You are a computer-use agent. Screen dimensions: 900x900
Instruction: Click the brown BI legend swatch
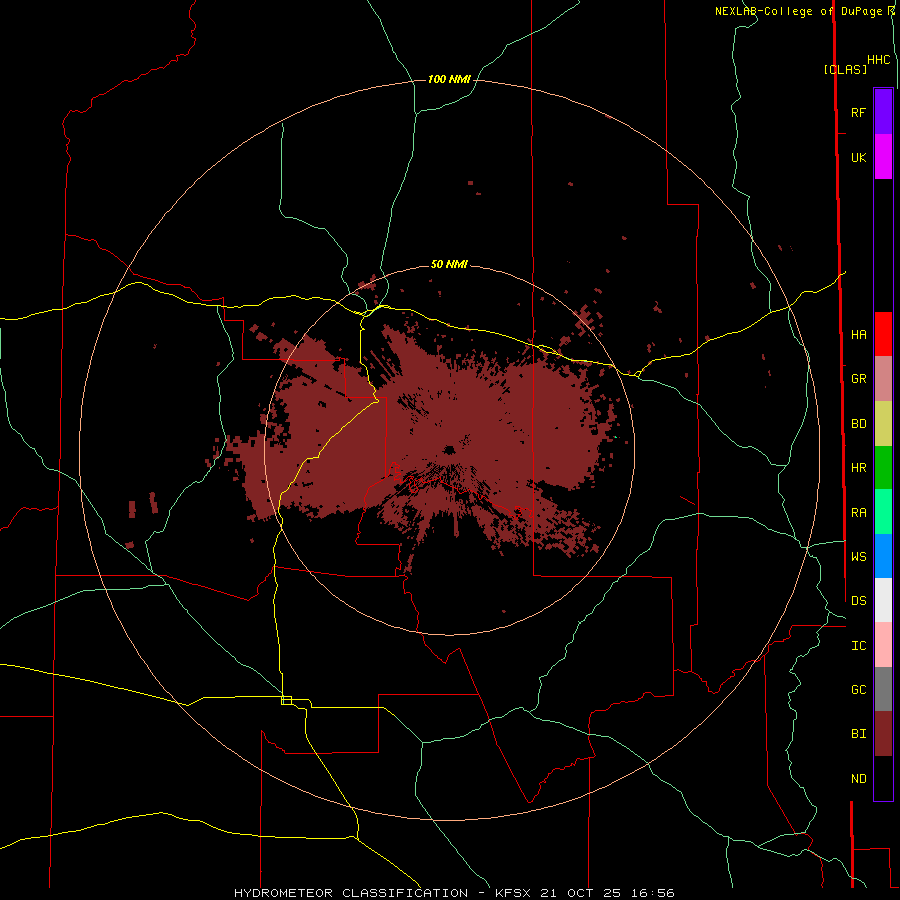point(883,734)
